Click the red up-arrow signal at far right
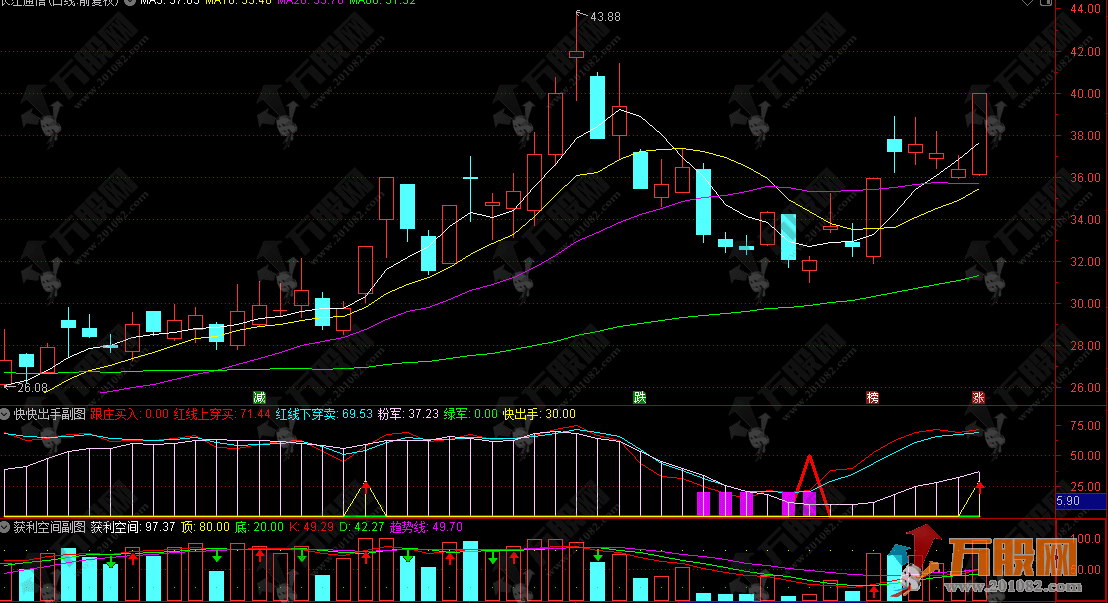This screenshot has height=603, width=1108. click(x=980, y=487)
